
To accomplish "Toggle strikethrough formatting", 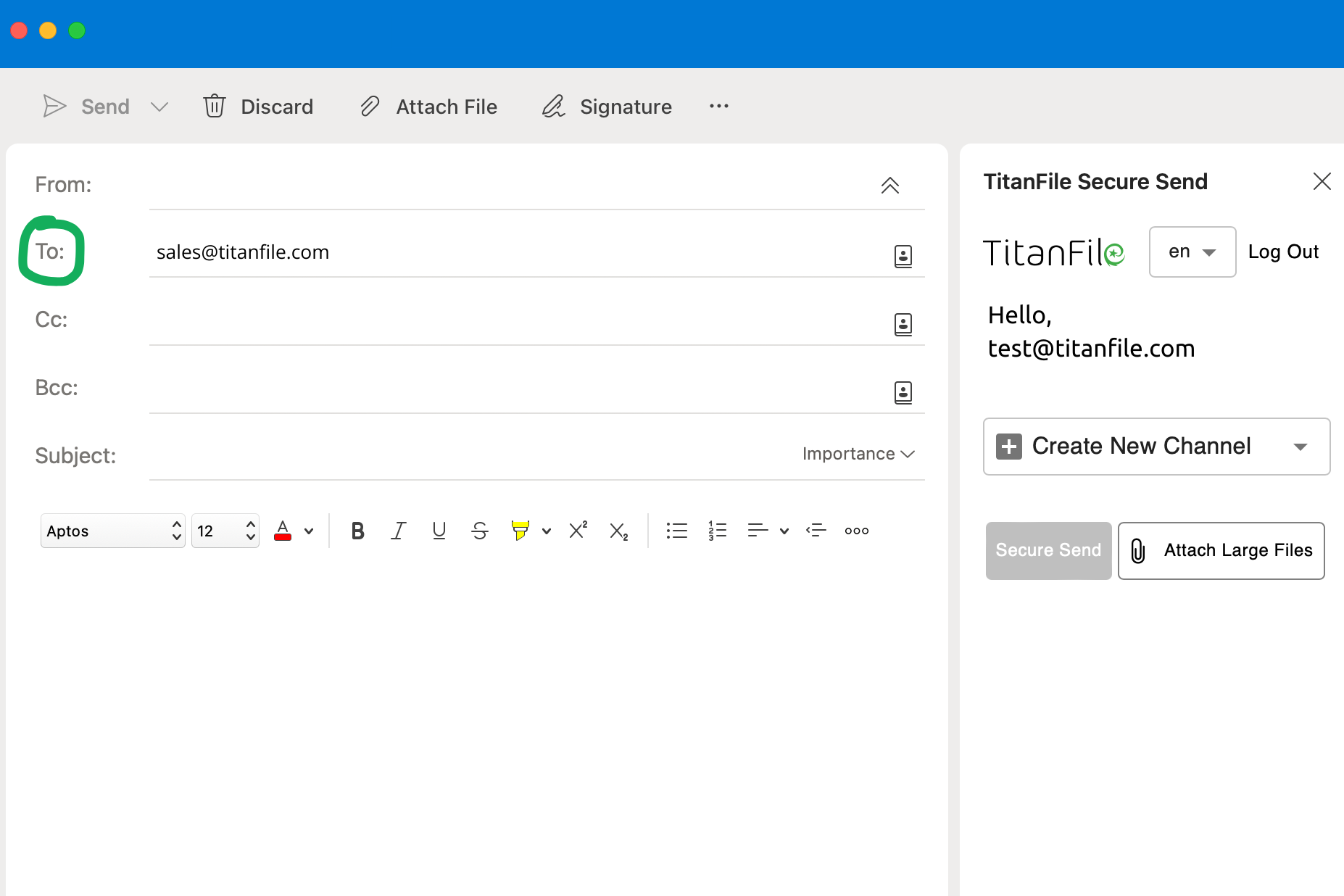I will [479, 531].
